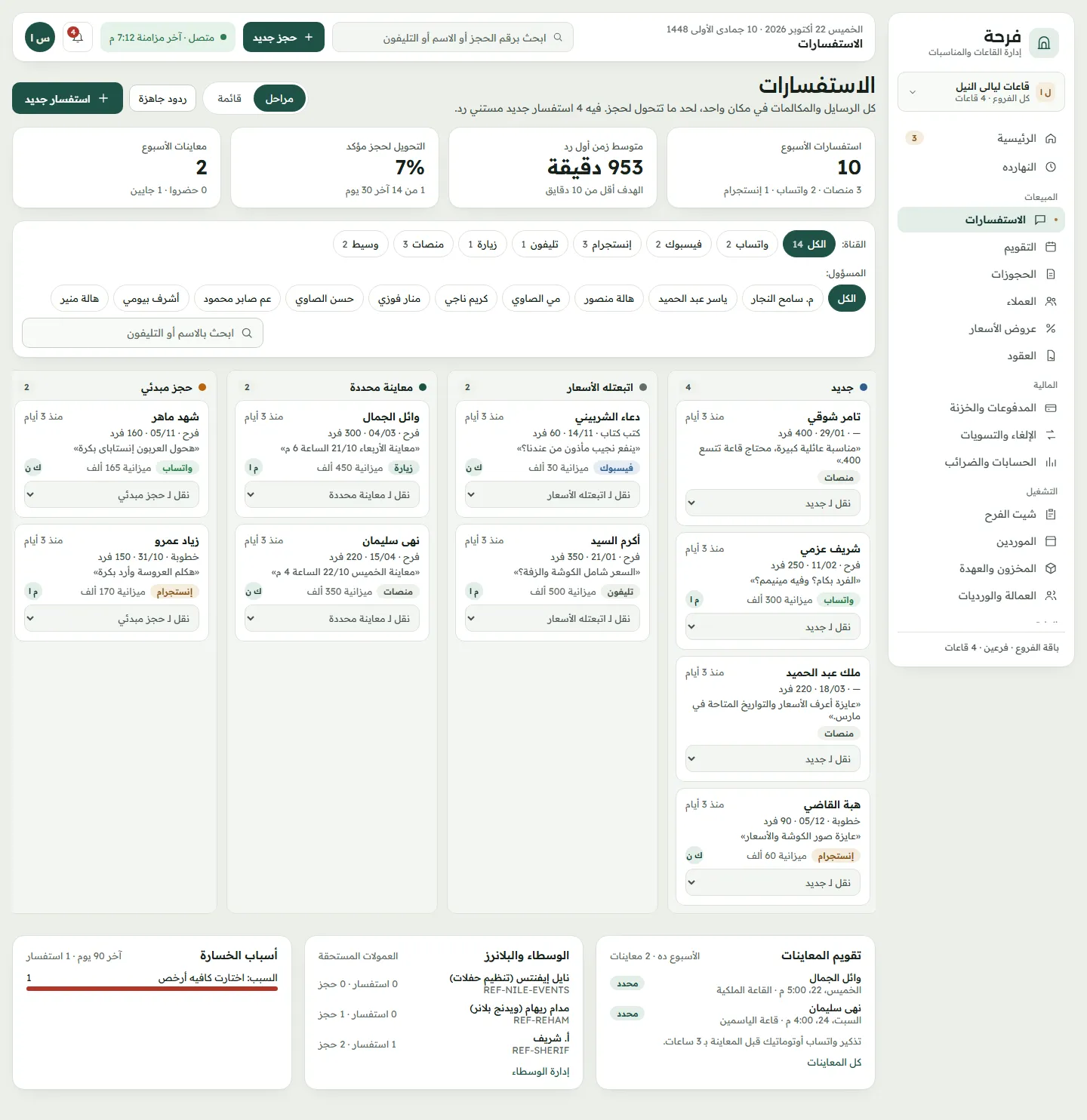Filter channel by إنستجرام chip
Viewport: 1087px width, 1120px height.
point(607,245)
